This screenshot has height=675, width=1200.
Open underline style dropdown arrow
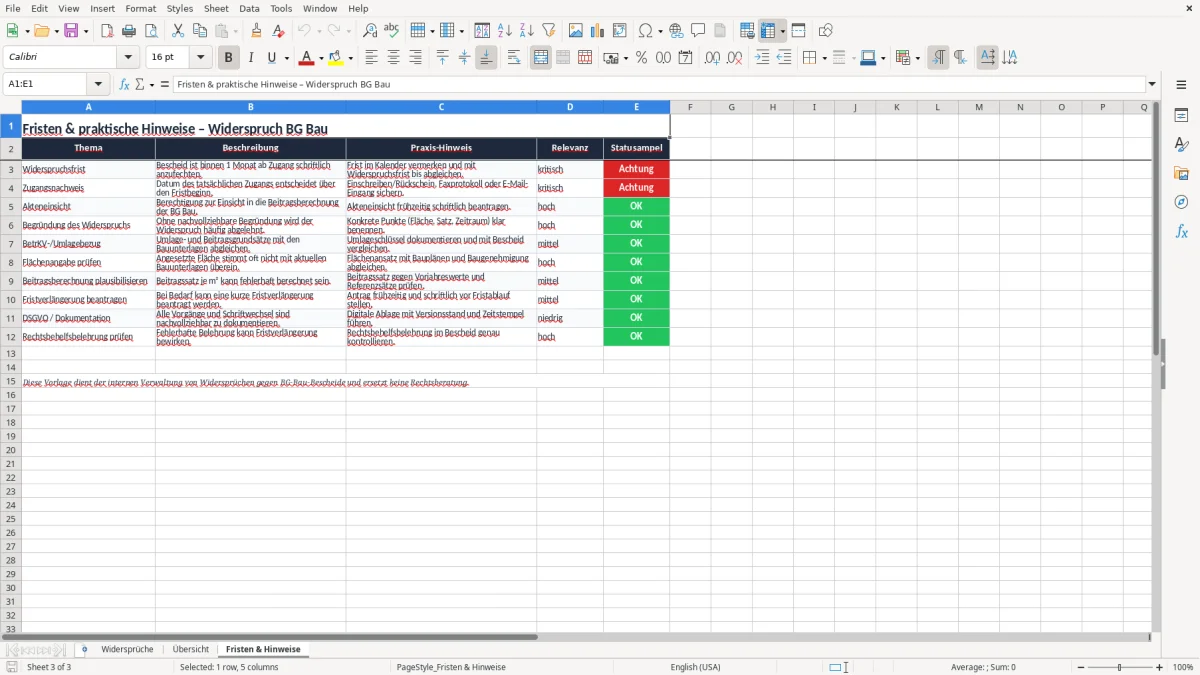click(x=286, y=58)
